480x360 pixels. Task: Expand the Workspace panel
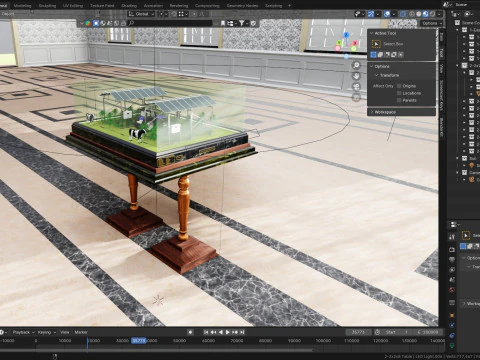[372, 112]
